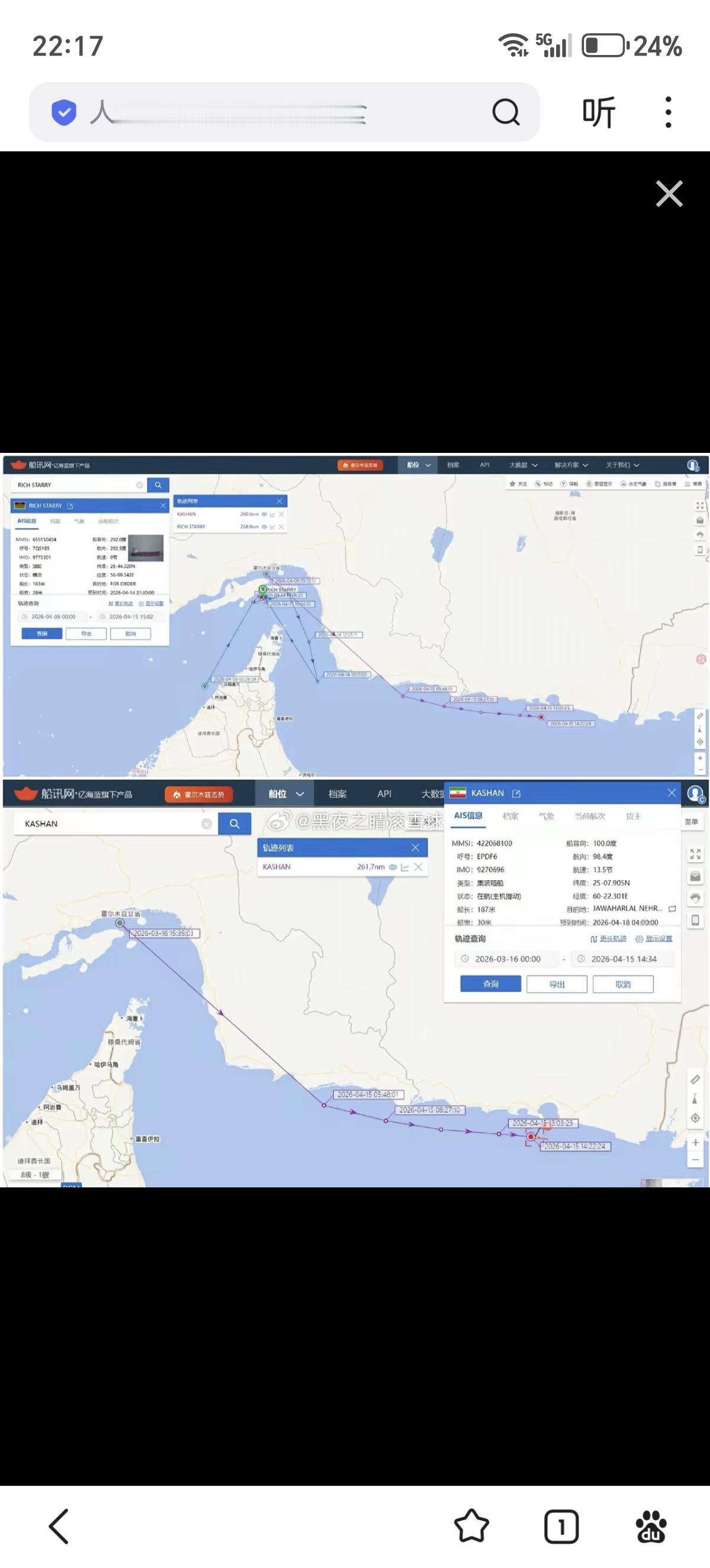Go back with the bottom back arrow
Image resolution: width=710 pixels, height=1568 pixels.
(59, 1526)
